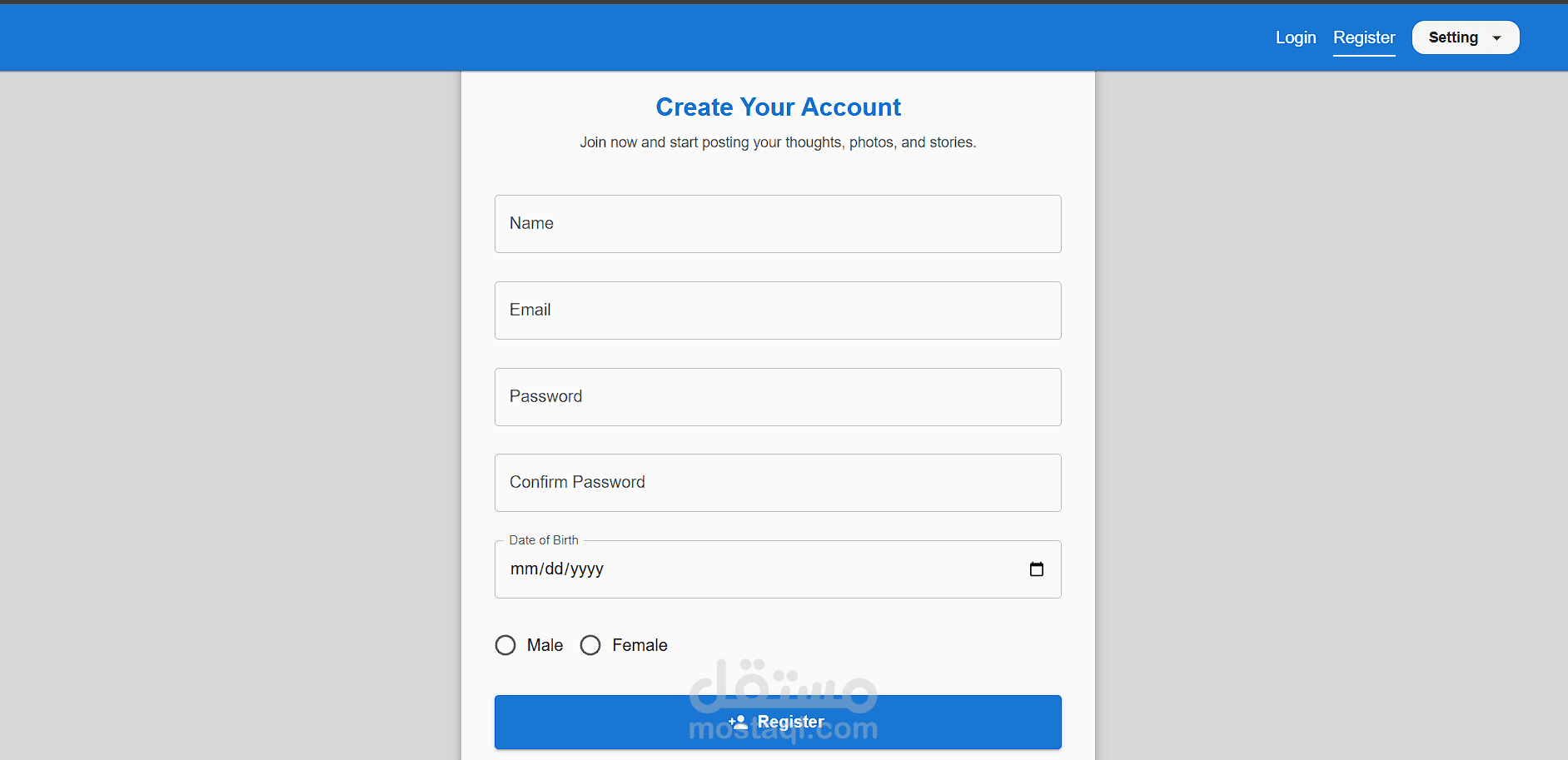Go to the Login page
This screenshot has width=1568, height=760.
point(1296,37)
